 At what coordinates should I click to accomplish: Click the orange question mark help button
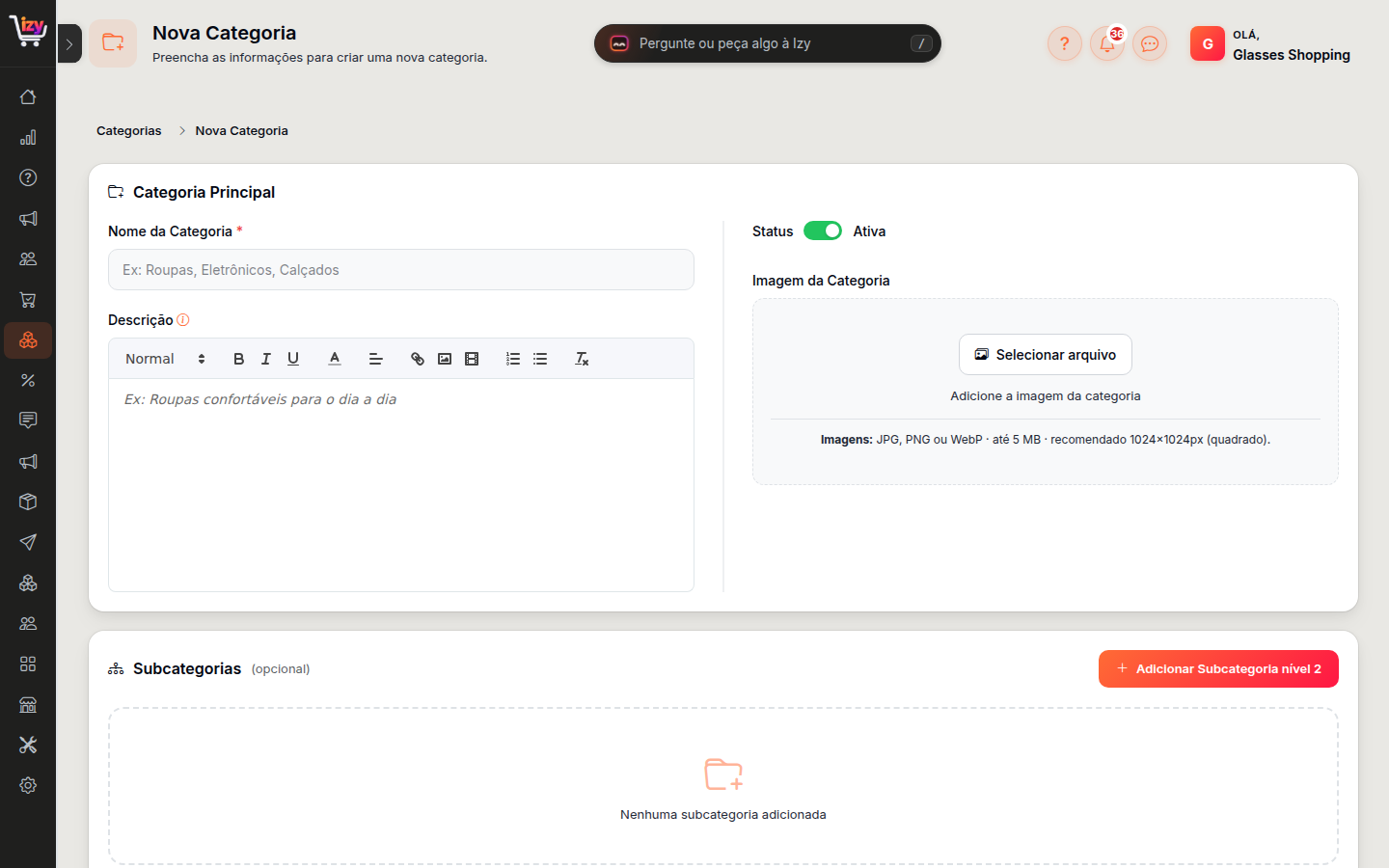(1065, 43)
